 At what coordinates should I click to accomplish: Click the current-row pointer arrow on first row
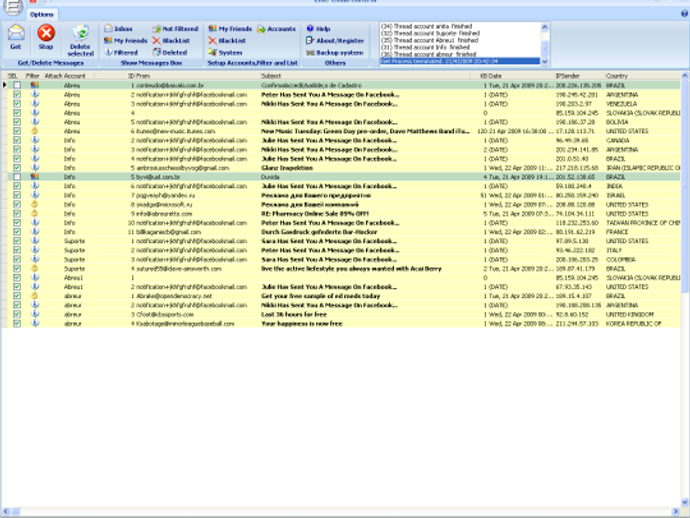pos(5,85)
